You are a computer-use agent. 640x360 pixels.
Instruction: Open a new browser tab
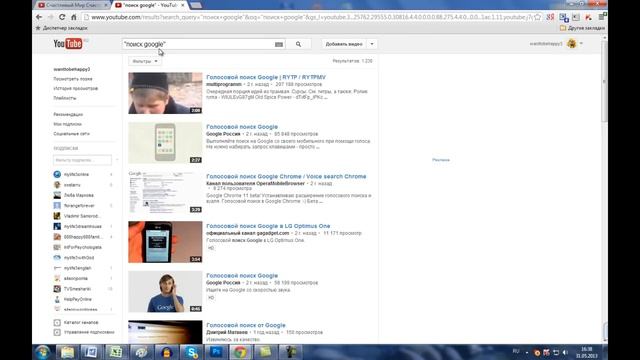point(196,5)
